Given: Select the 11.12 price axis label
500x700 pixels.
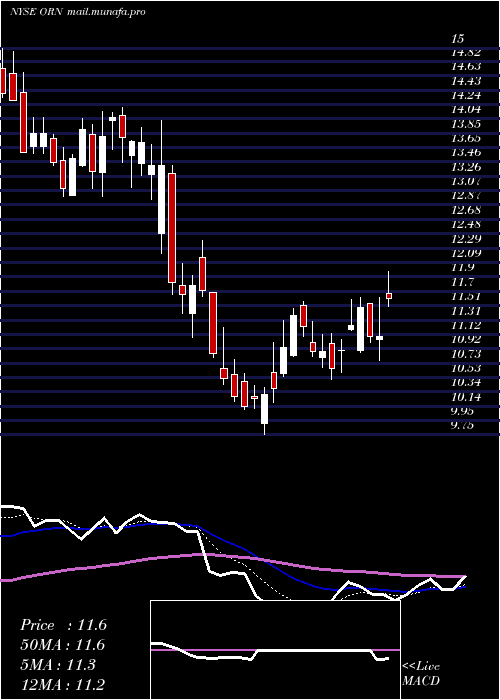Looking at the screenshot, I should (466, 325).
